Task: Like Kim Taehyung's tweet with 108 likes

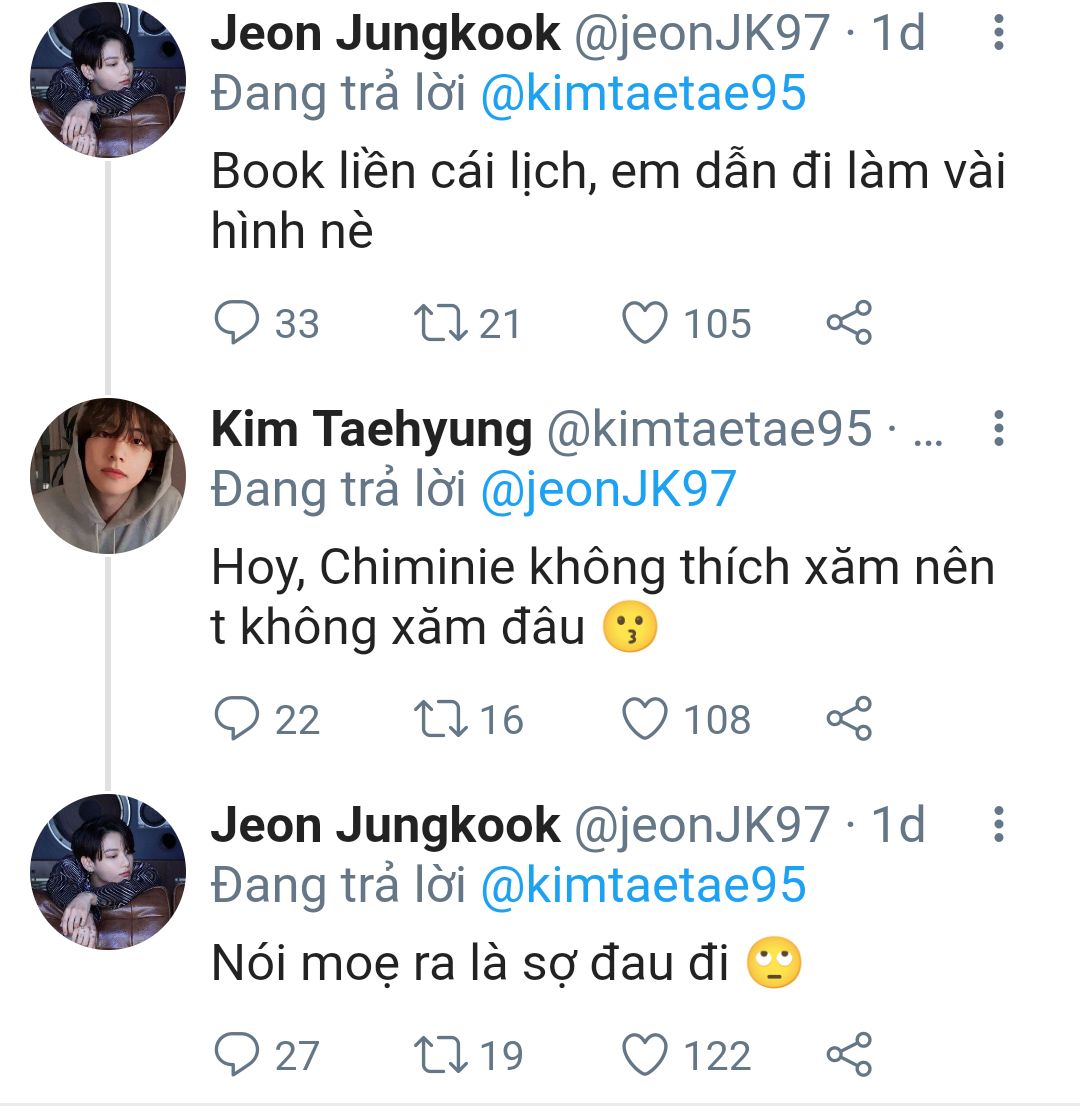Action: 645,720
